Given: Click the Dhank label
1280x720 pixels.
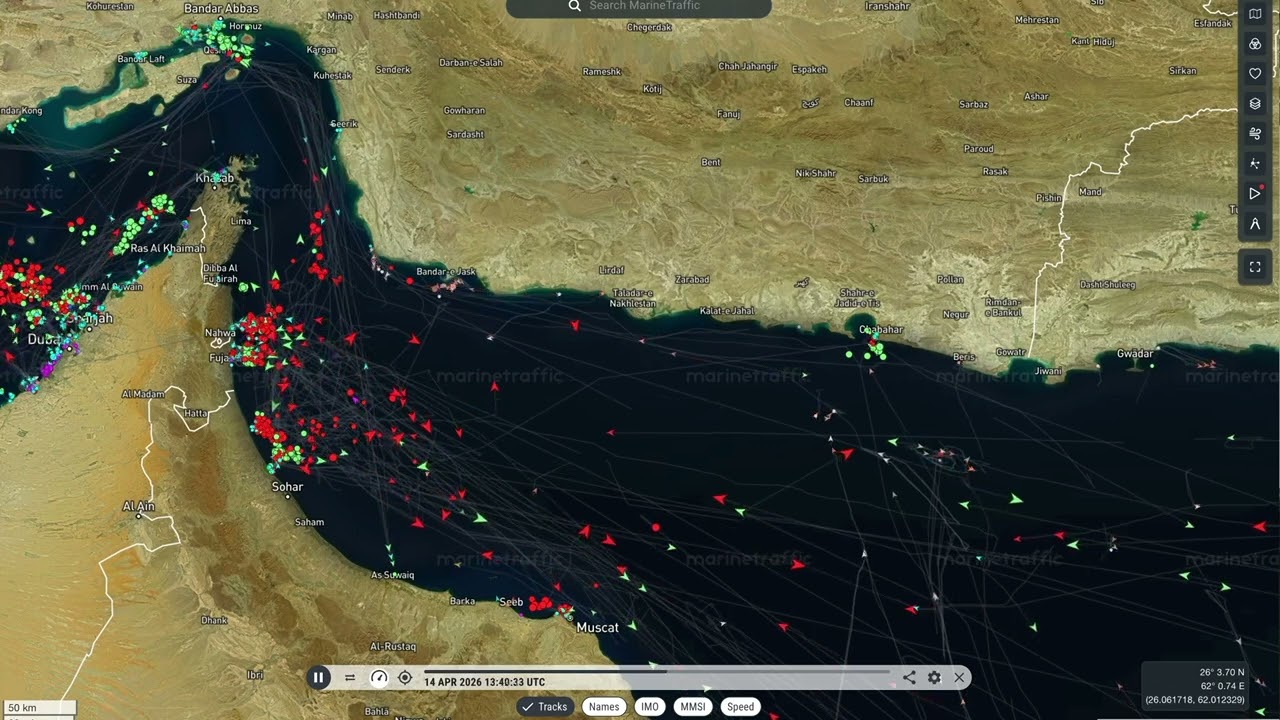Looking at the screenshot, I should coord(214,620).
